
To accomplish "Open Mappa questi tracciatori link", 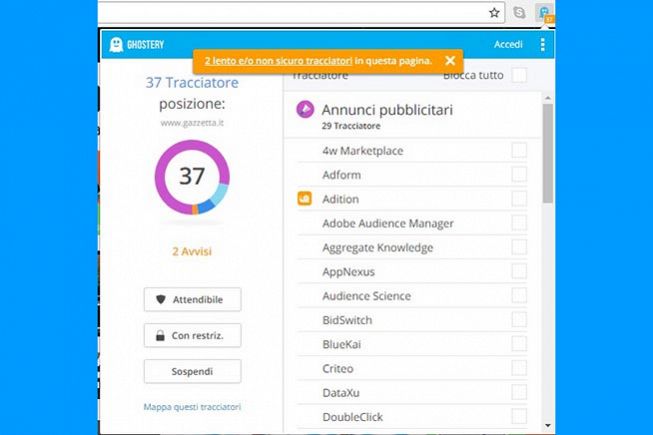I will coord(192,407).
